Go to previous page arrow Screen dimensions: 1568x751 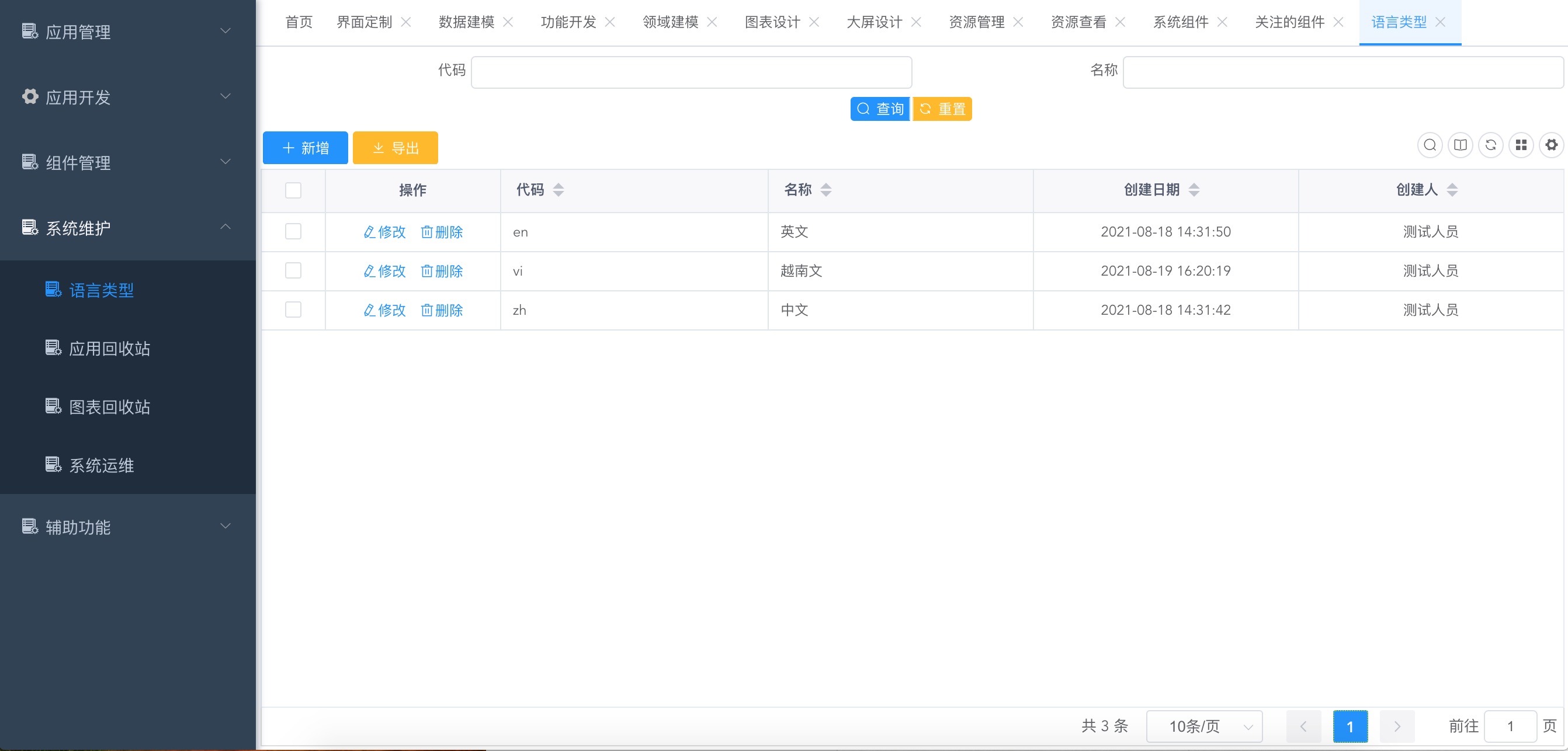click(x=1303, y=726)
